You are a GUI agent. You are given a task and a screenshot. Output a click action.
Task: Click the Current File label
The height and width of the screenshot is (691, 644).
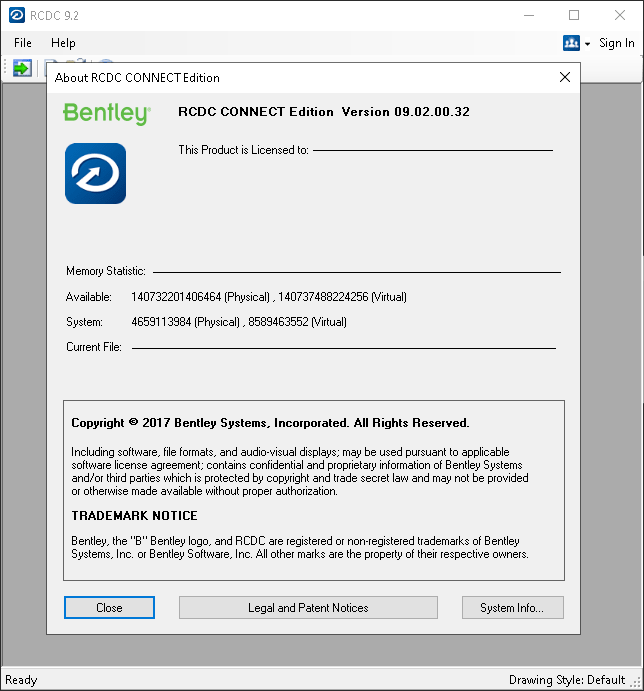pos(94,347)
